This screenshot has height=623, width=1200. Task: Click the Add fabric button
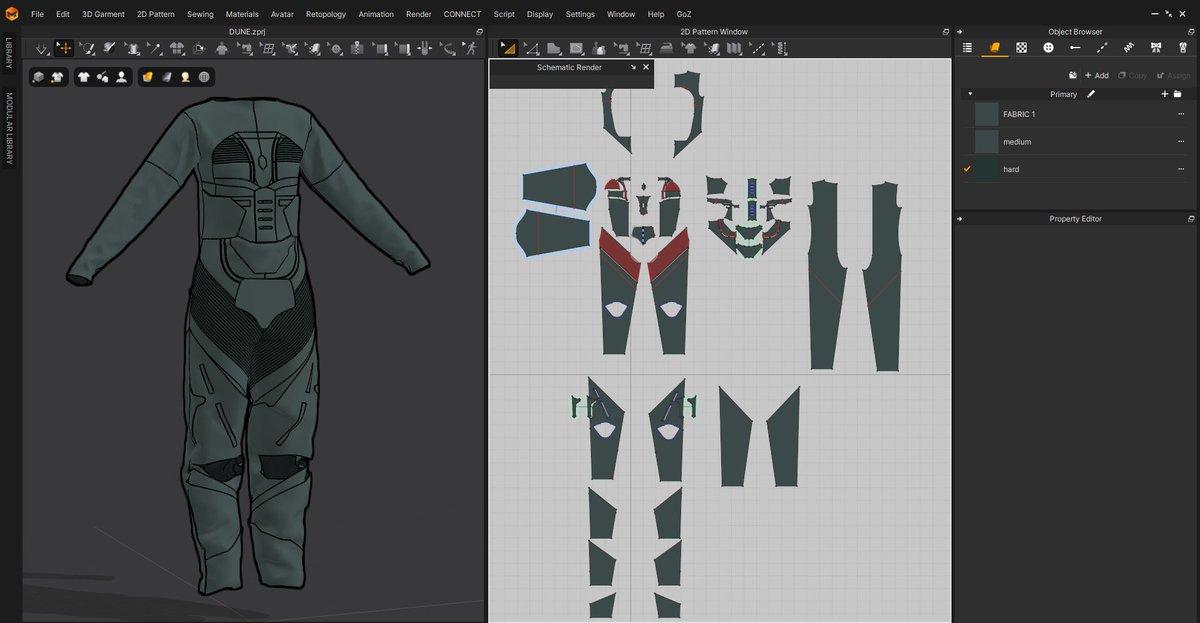point(1097,75)
